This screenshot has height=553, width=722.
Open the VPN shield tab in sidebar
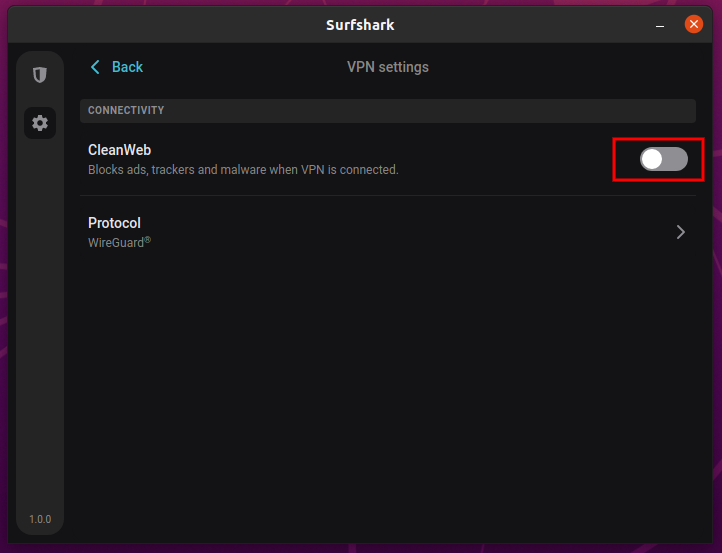(40, 75)
